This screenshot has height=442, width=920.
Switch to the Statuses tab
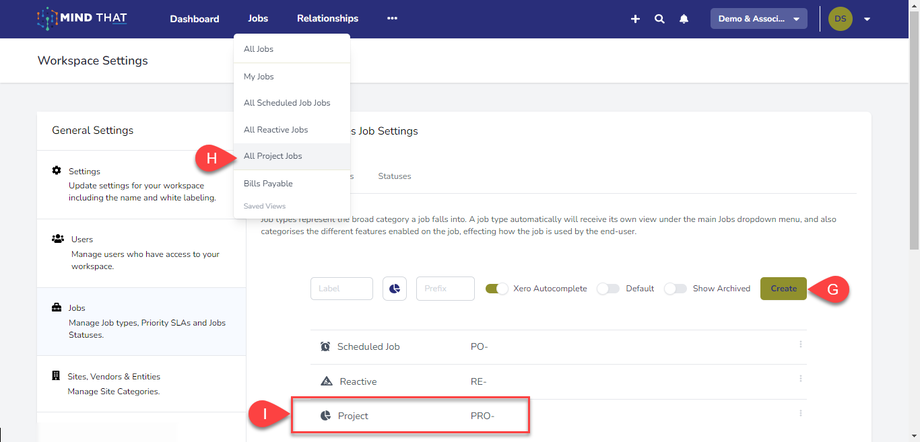click(394, 176)
